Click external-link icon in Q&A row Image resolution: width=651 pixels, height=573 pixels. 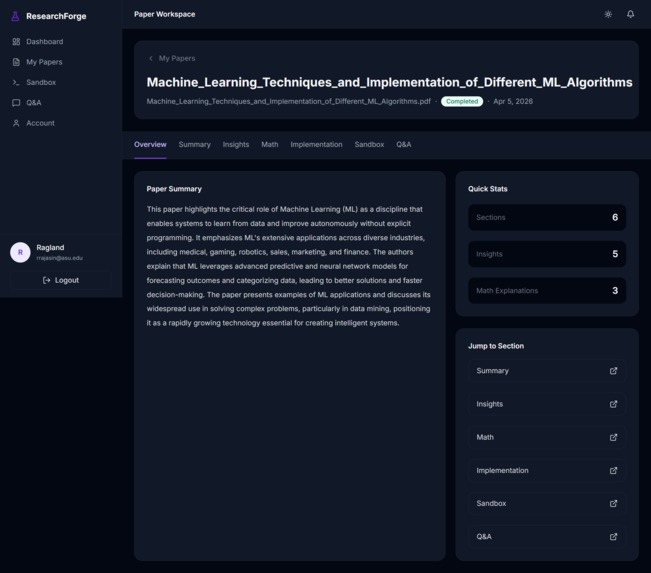pos(613,536)
